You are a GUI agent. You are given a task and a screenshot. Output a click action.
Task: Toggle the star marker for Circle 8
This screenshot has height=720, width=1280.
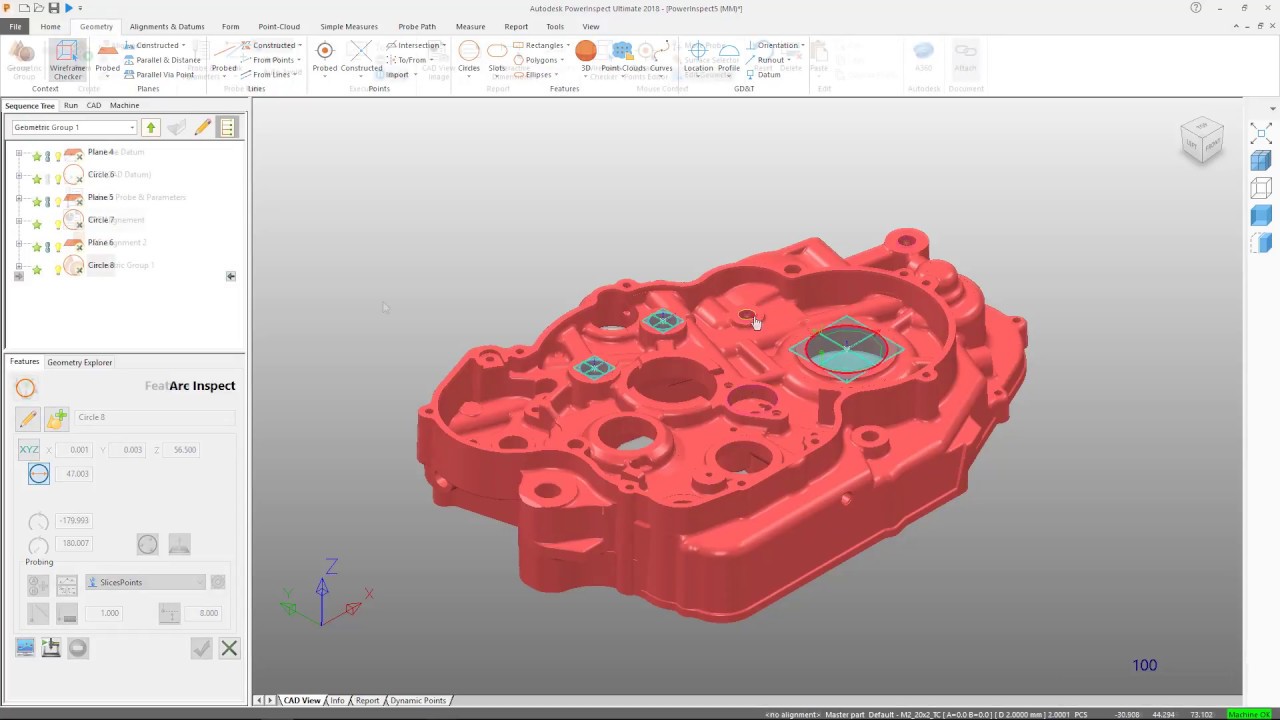[x=37, y=269]
